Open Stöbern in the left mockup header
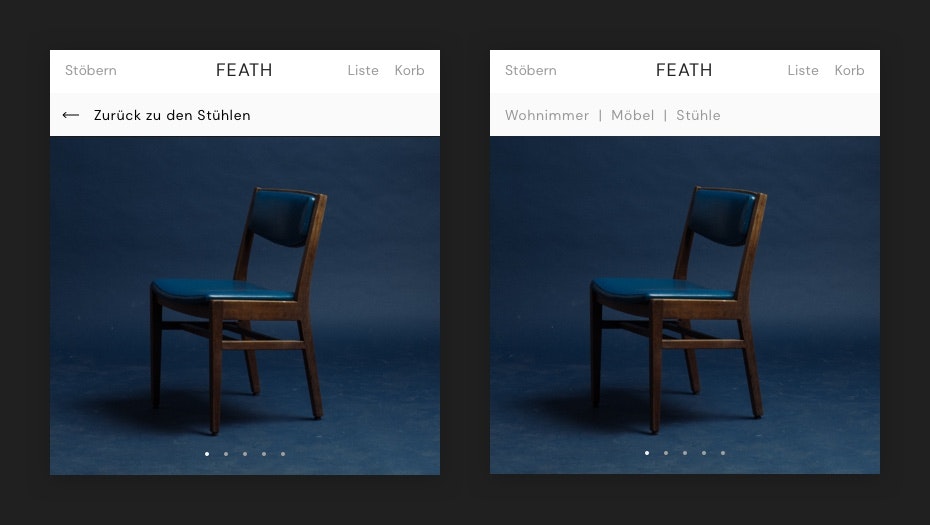This screenshot has width=930, height=525. [x=91, y=70]
